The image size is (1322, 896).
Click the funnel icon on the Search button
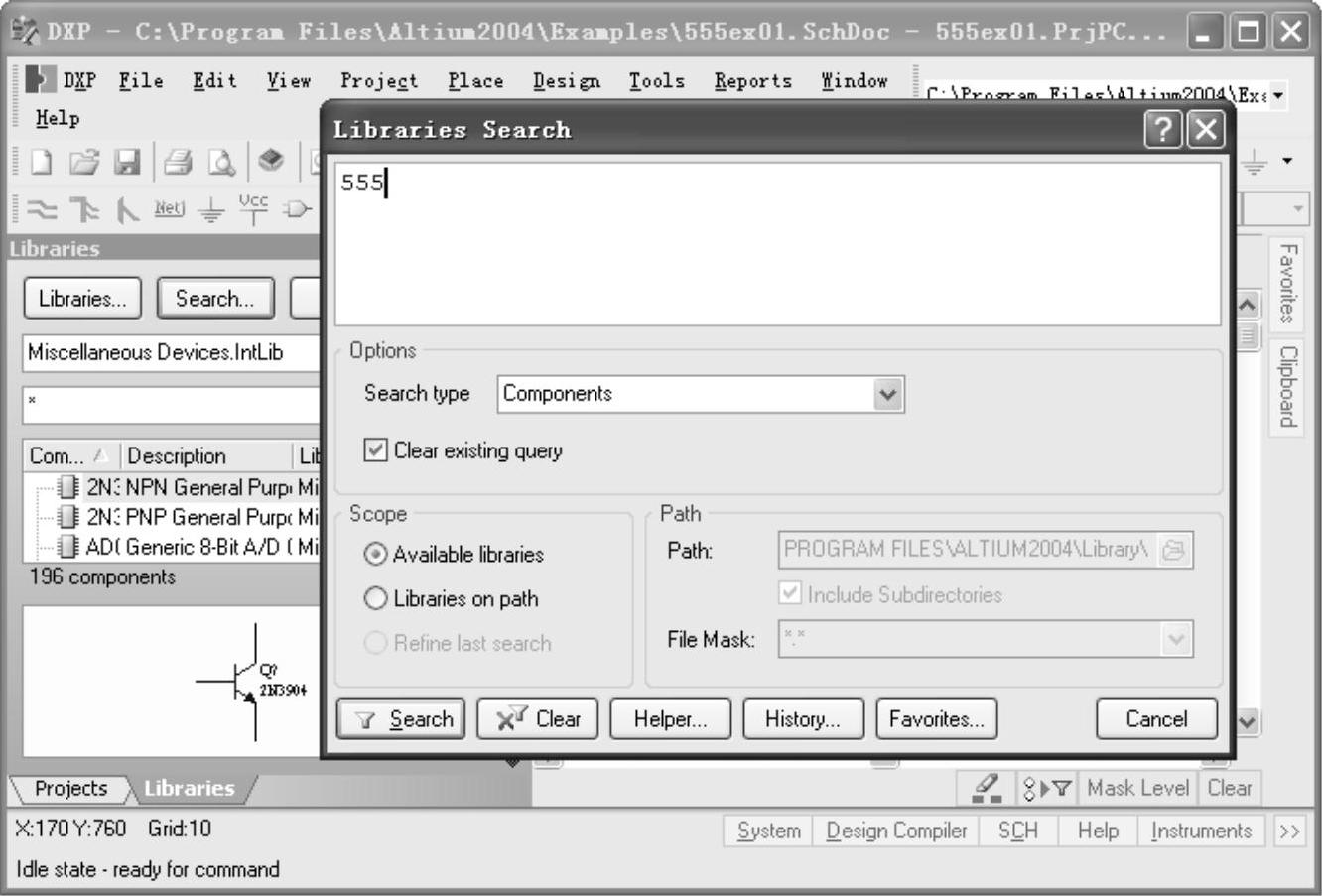click(366, 721)
